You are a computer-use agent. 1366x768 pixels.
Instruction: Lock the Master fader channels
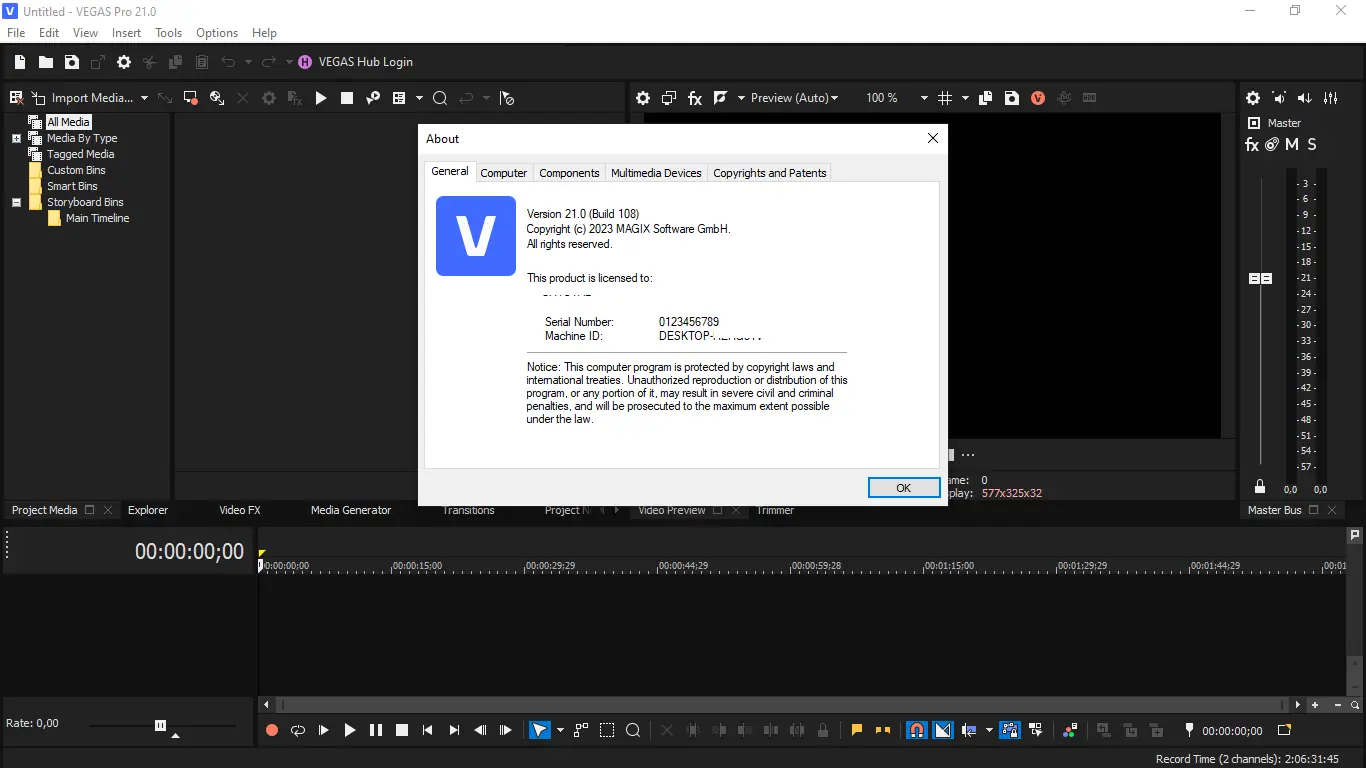(1260, 487)
